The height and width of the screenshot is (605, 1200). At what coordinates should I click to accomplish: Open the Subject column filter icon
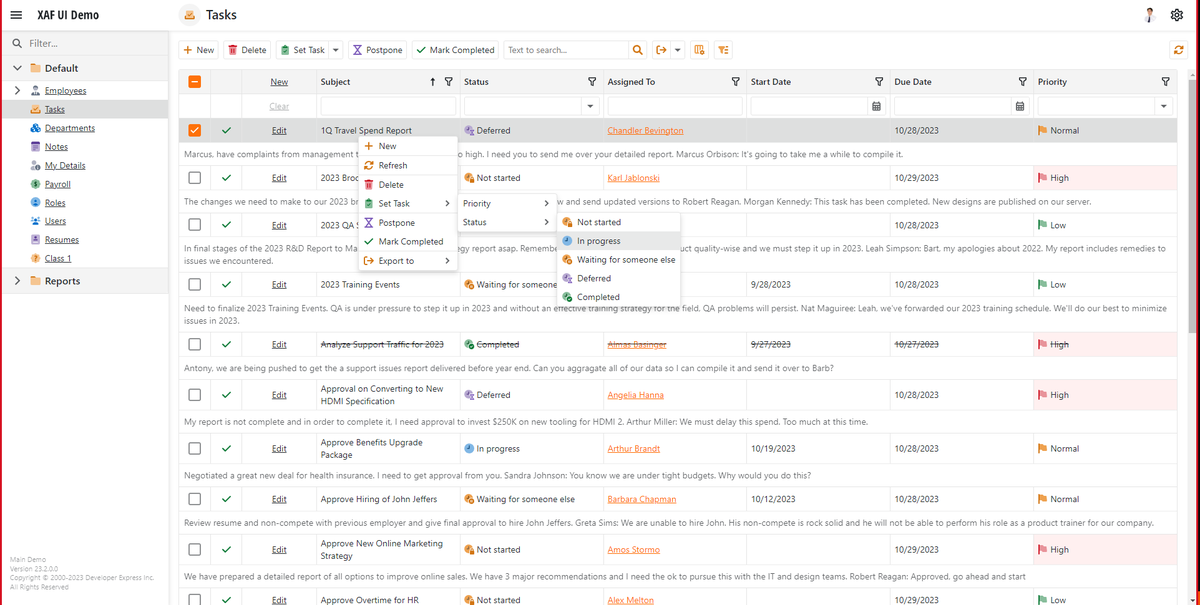[448, 82]
